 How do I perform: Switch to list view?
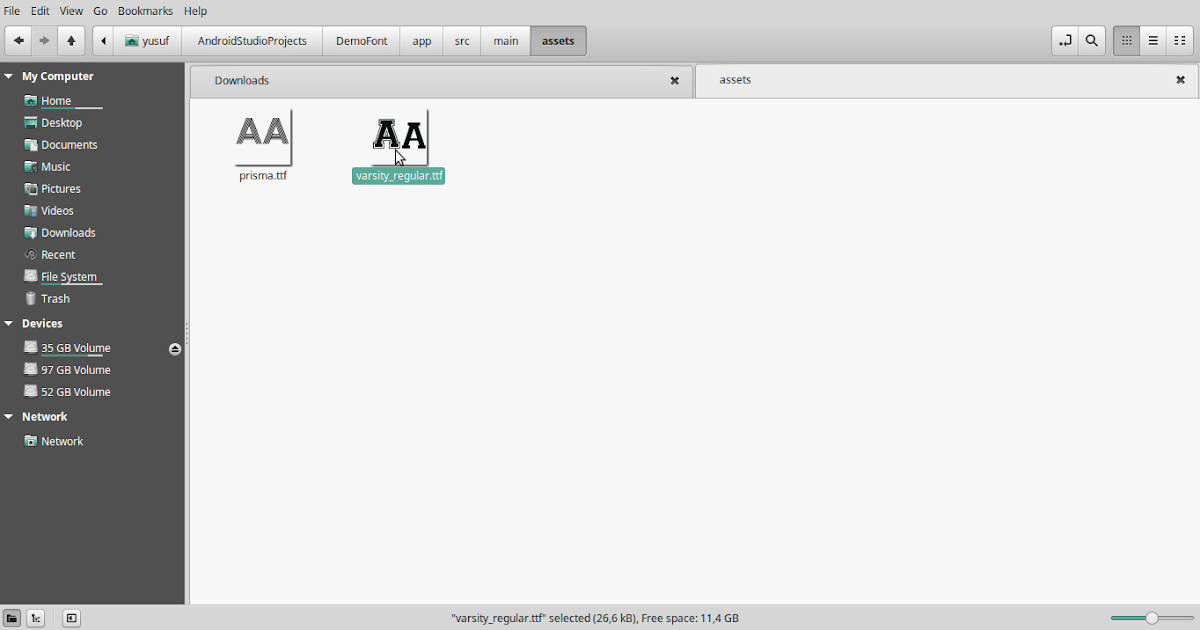coord(1153,41)
